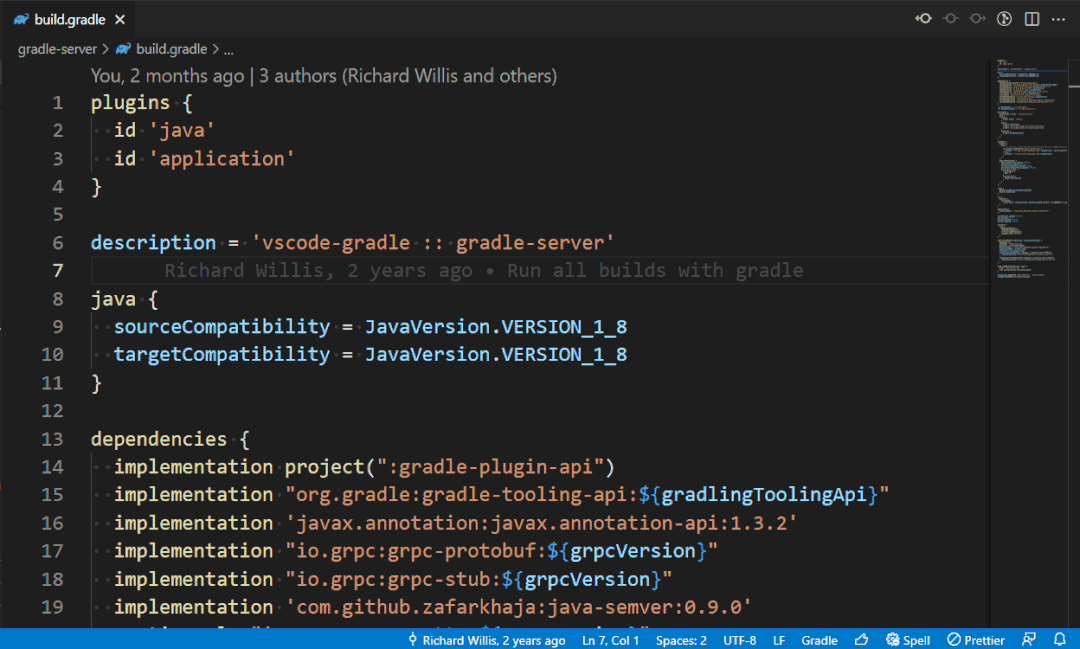The image size is (1080, 649).
Task: Toggle file blame annotations icon
Action: coord(1004,19)
